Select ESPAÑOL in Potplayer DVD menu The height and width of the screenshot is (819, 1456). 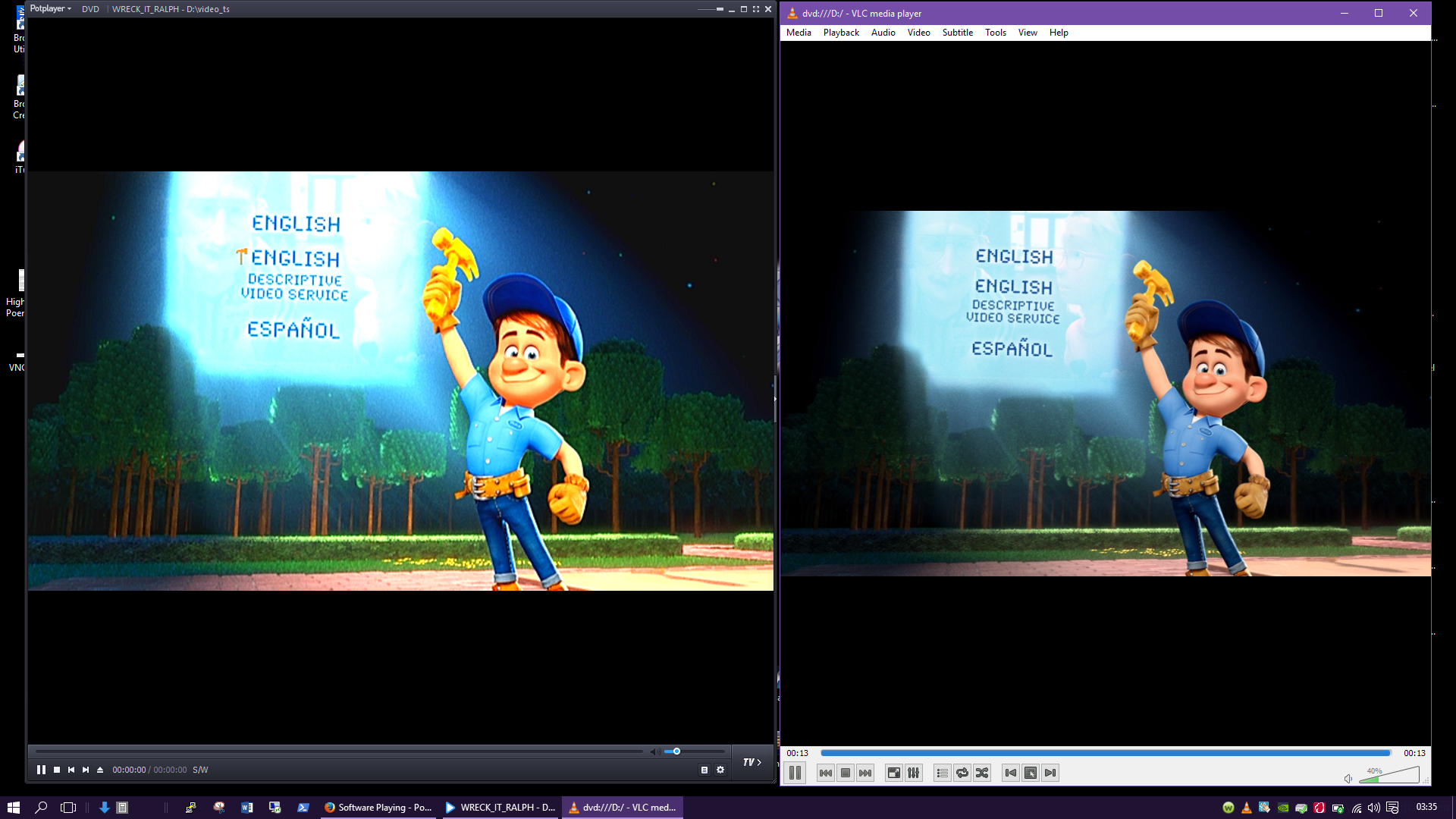293,330
